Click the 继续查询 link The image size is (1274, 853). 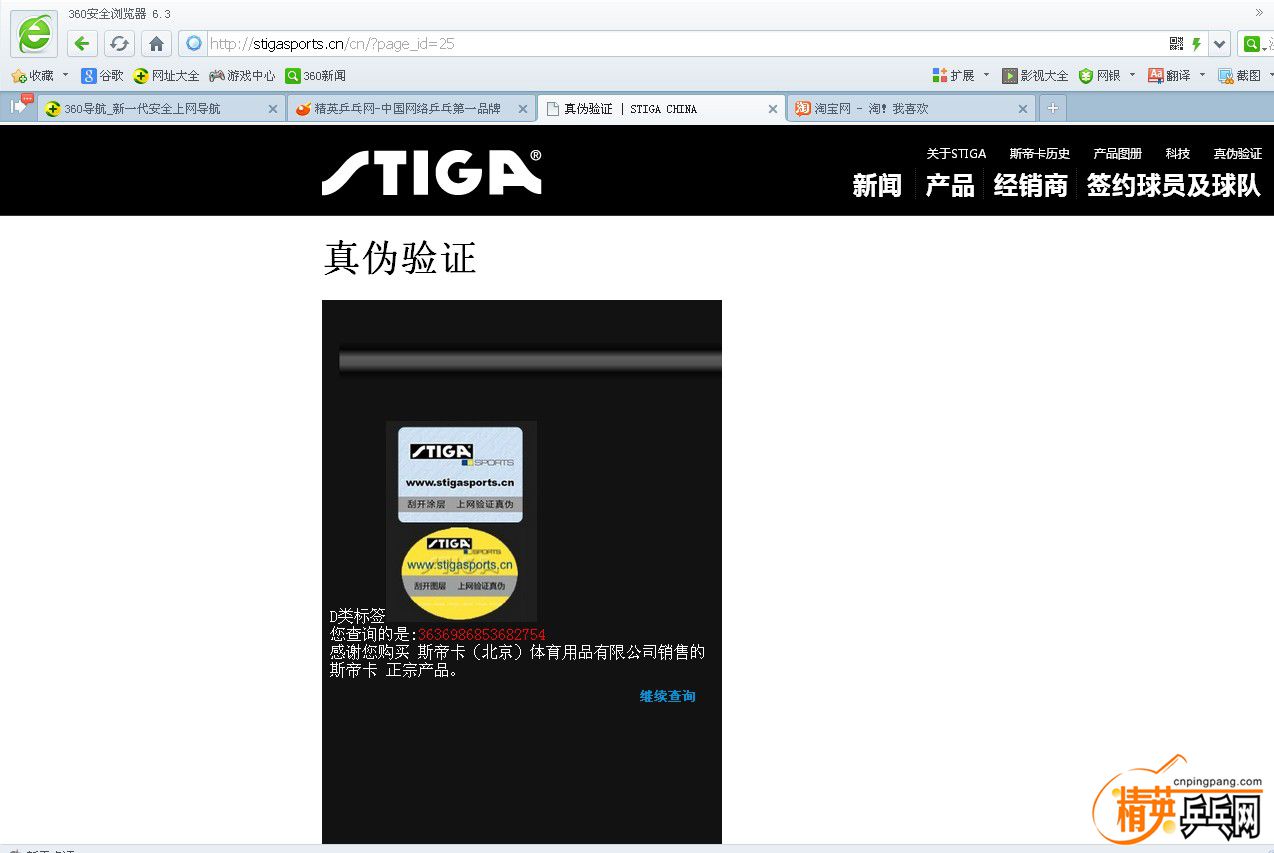pyautogui.click(x=668, y=696)
